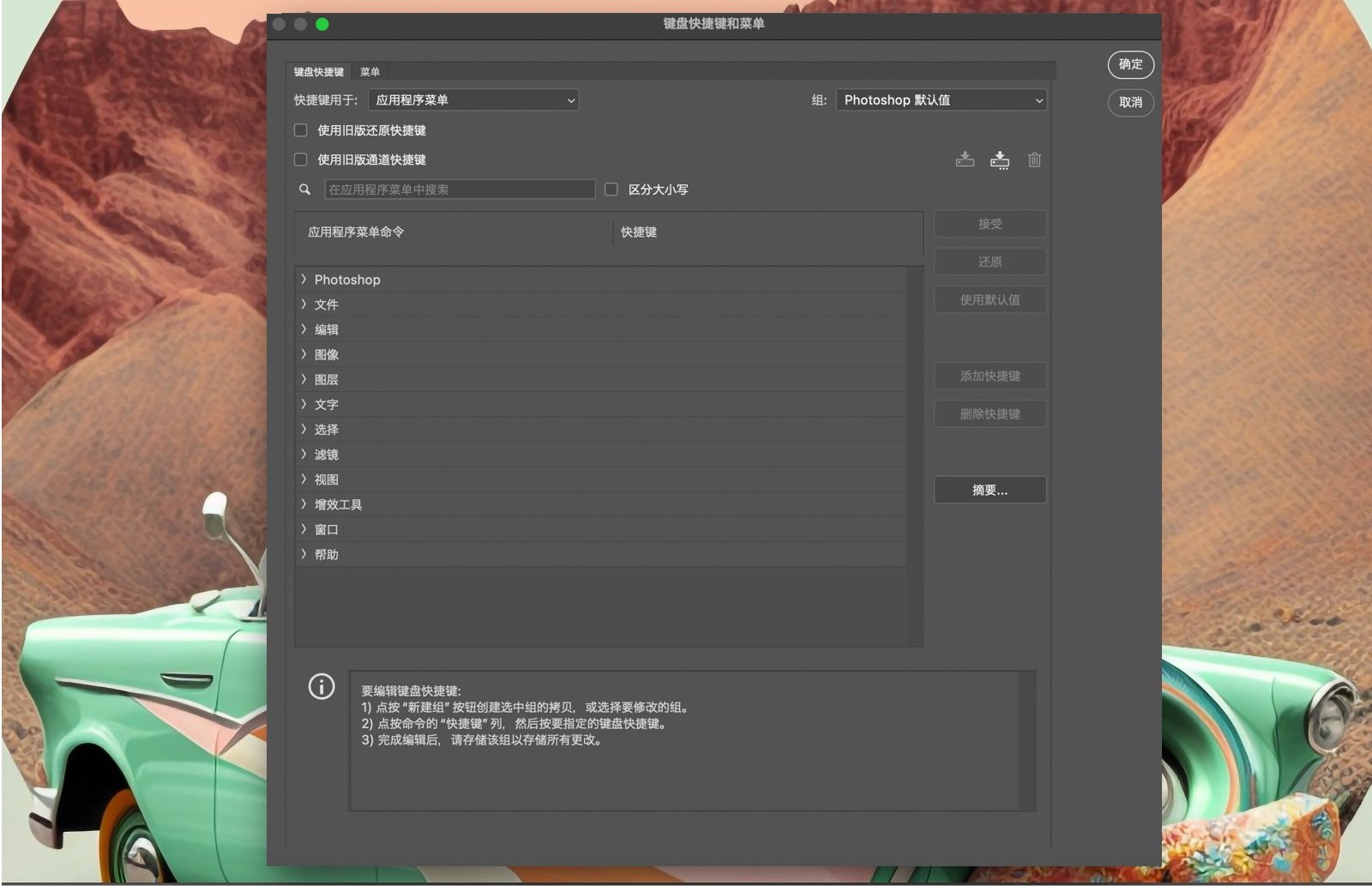The width and height of the screenshot is (1372, 886).
Task: Click inside the 在应用程序菜单中搜索 search field
Action: 460,190
